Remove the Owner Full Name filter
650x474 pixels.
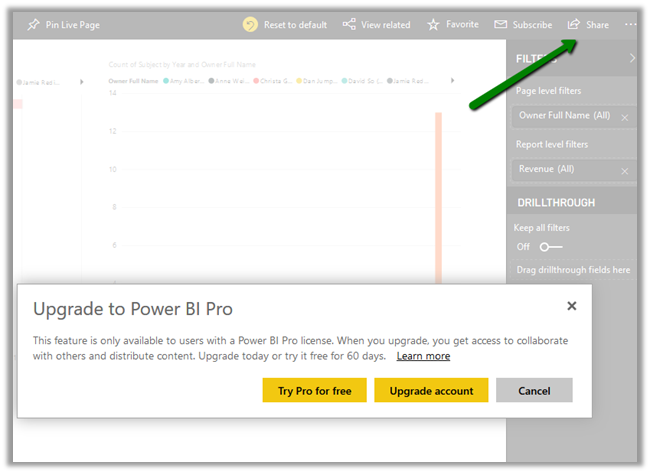click(625, 118)
